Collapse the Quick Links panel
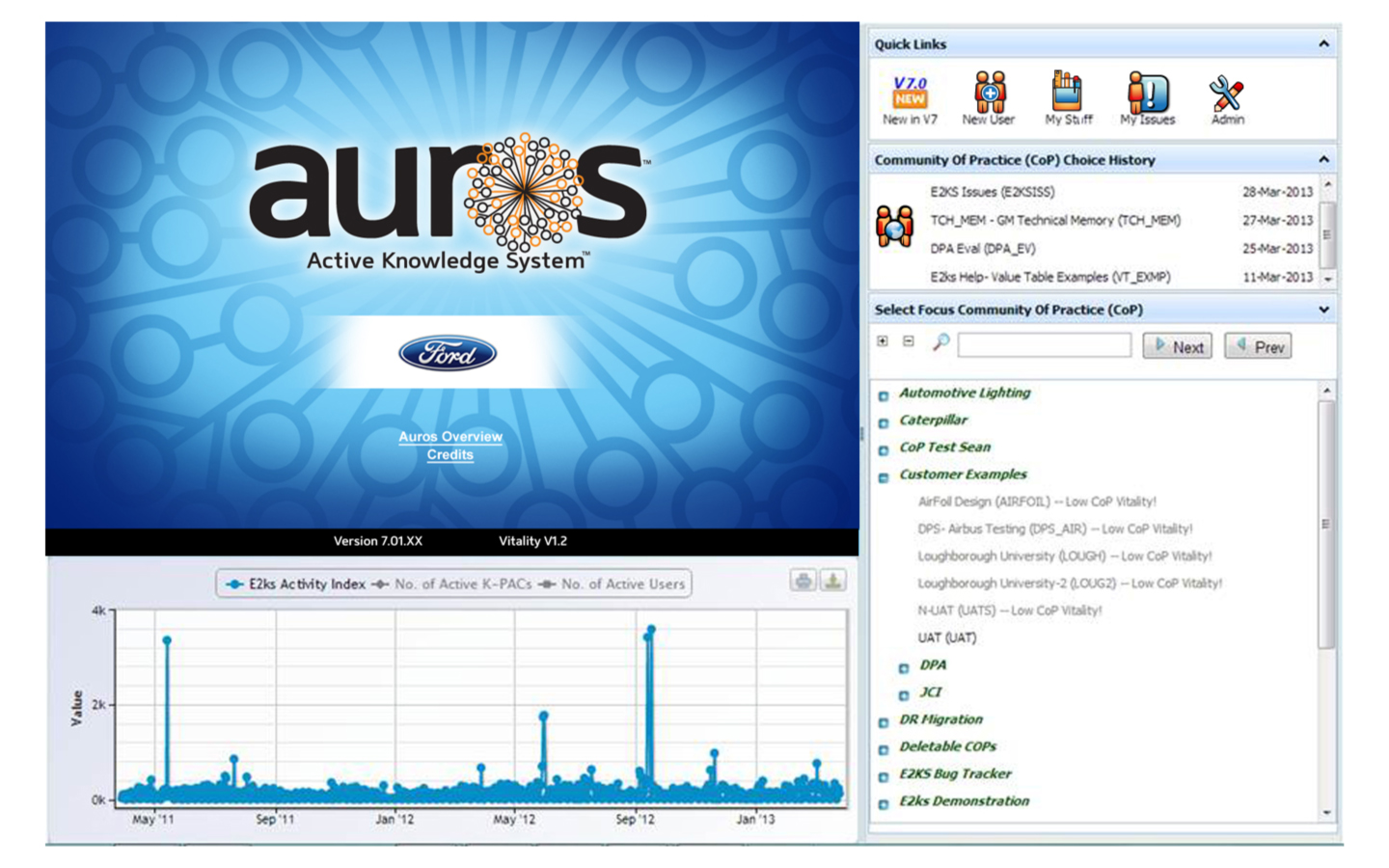 (x=1323, y=43)
